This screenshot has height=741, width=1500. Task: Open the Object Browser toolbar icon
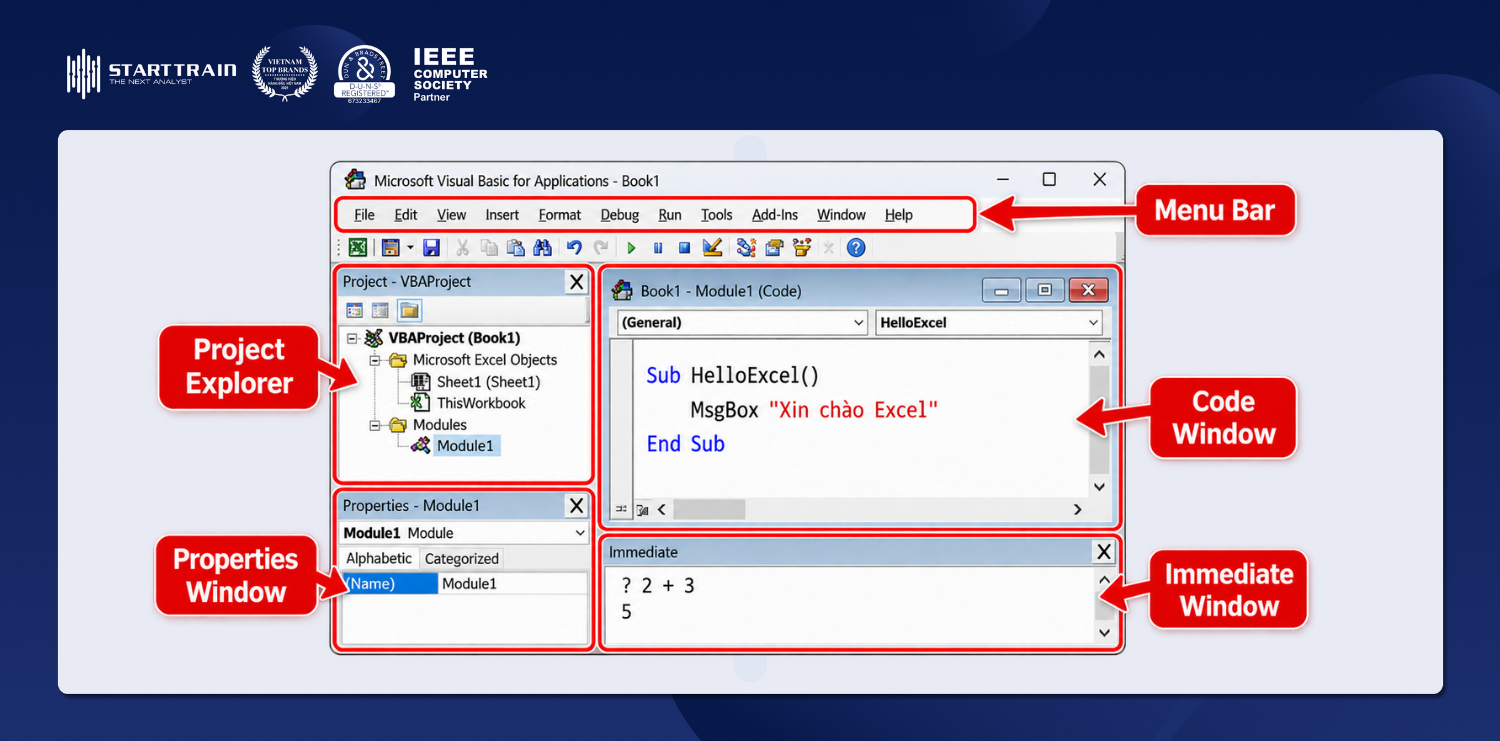pos(801,247)
